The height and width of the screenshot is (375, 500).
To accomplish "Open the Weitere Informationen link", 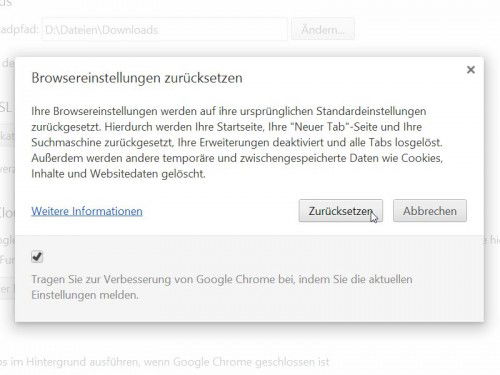I will point(87,211).
